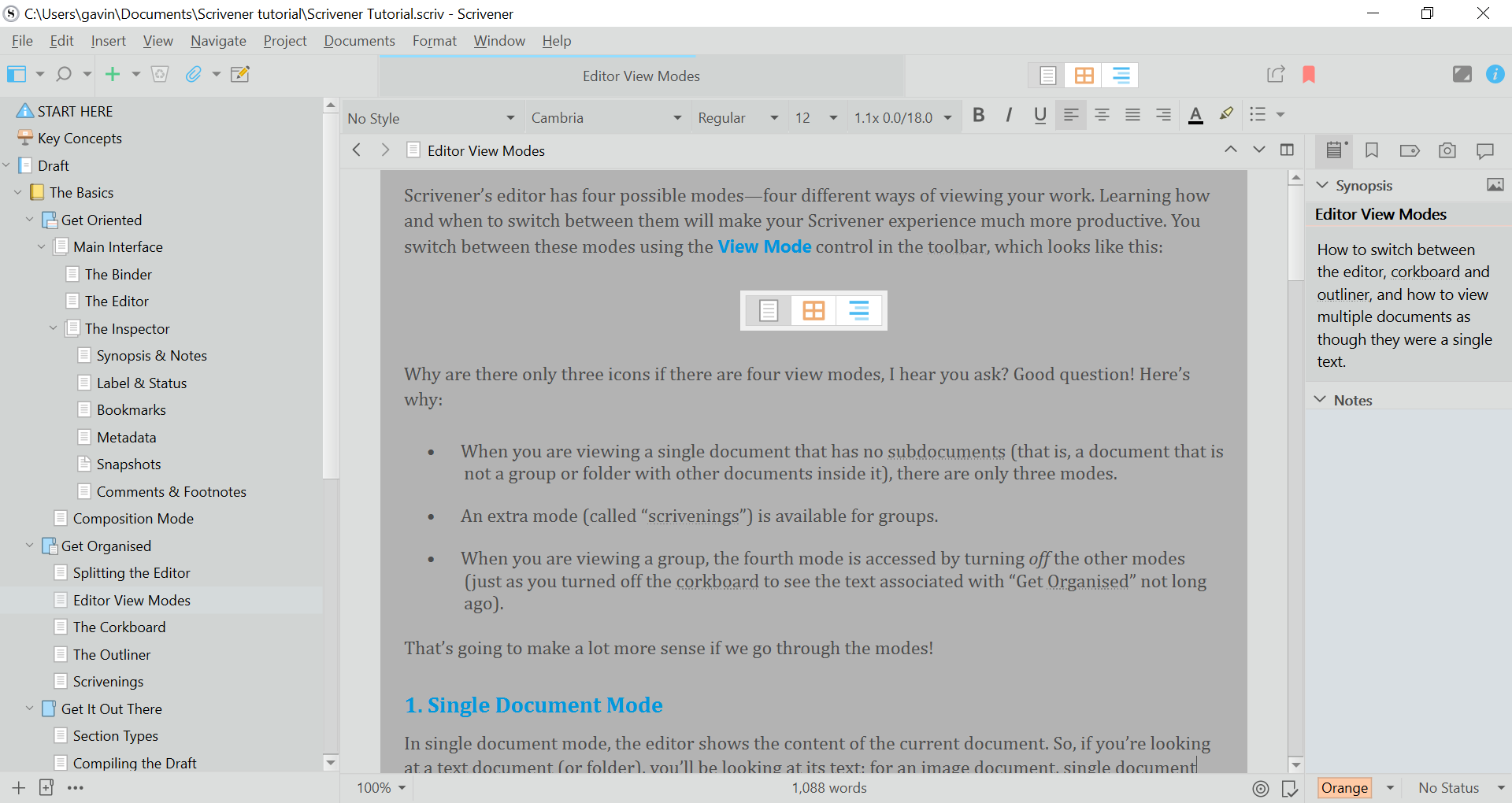Toggle italic formatting
The height and width of the screenshot is (803, 1512).
[x=1009, y=115]
